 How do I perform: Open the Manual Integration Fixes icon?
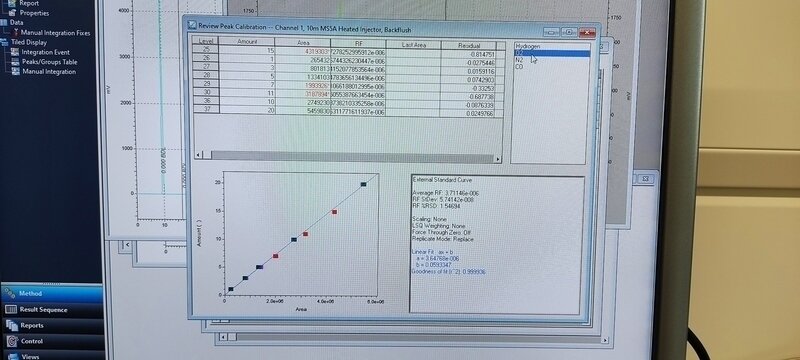coord(16,33)
